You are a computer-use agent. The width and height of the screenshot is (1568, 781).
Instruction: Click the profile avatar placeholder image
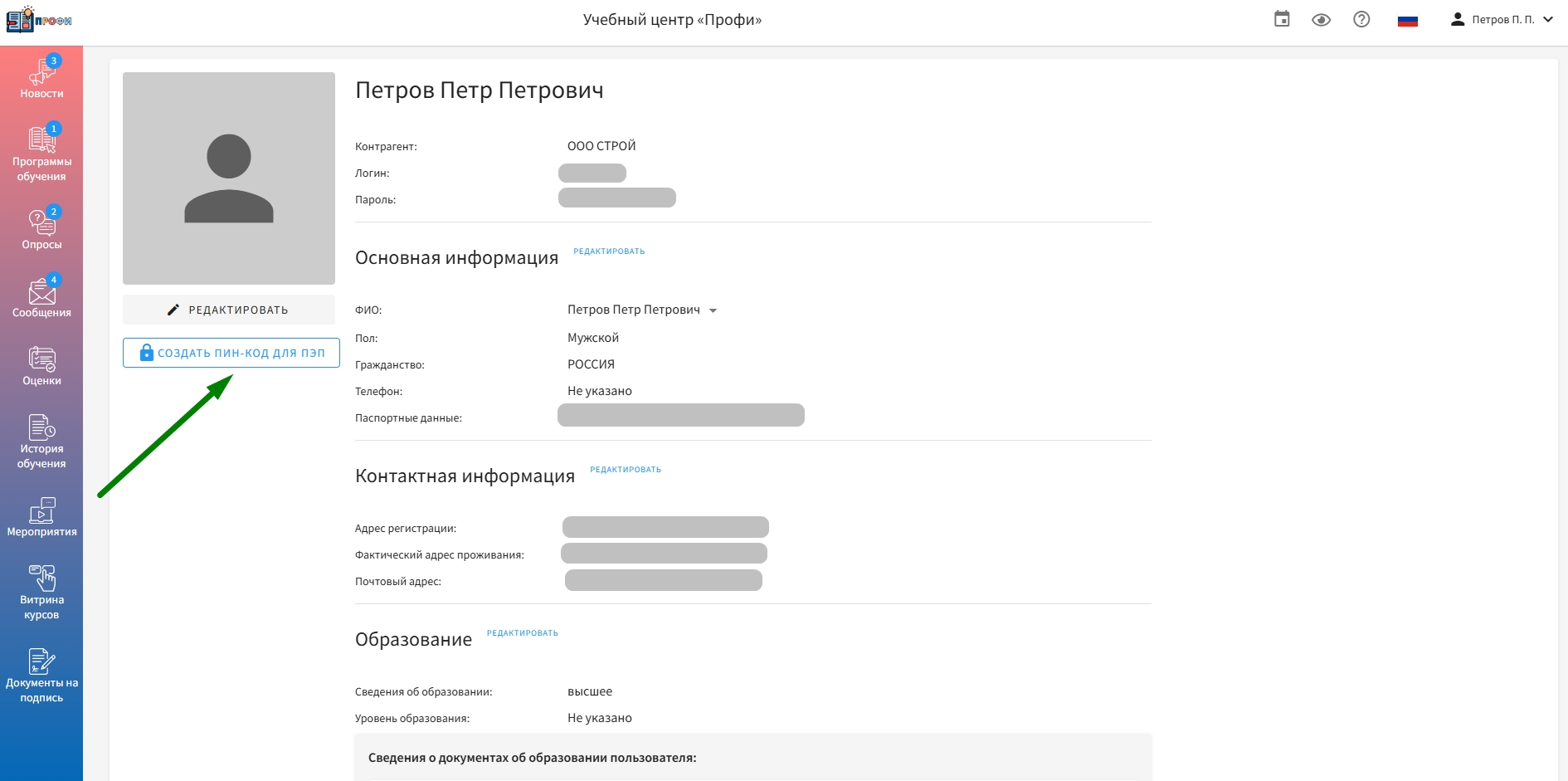click(229, 178)
